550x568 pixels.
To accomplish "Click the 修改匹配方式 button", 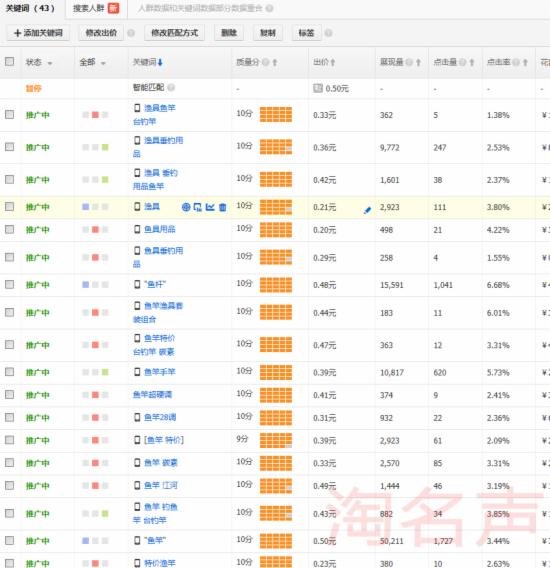I will click(x=174, y=33).
